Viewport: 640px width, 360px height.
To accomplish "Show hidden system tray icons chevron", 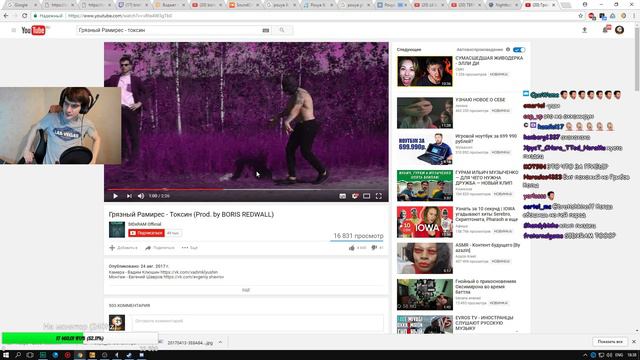I will click(x=585, y=355).
